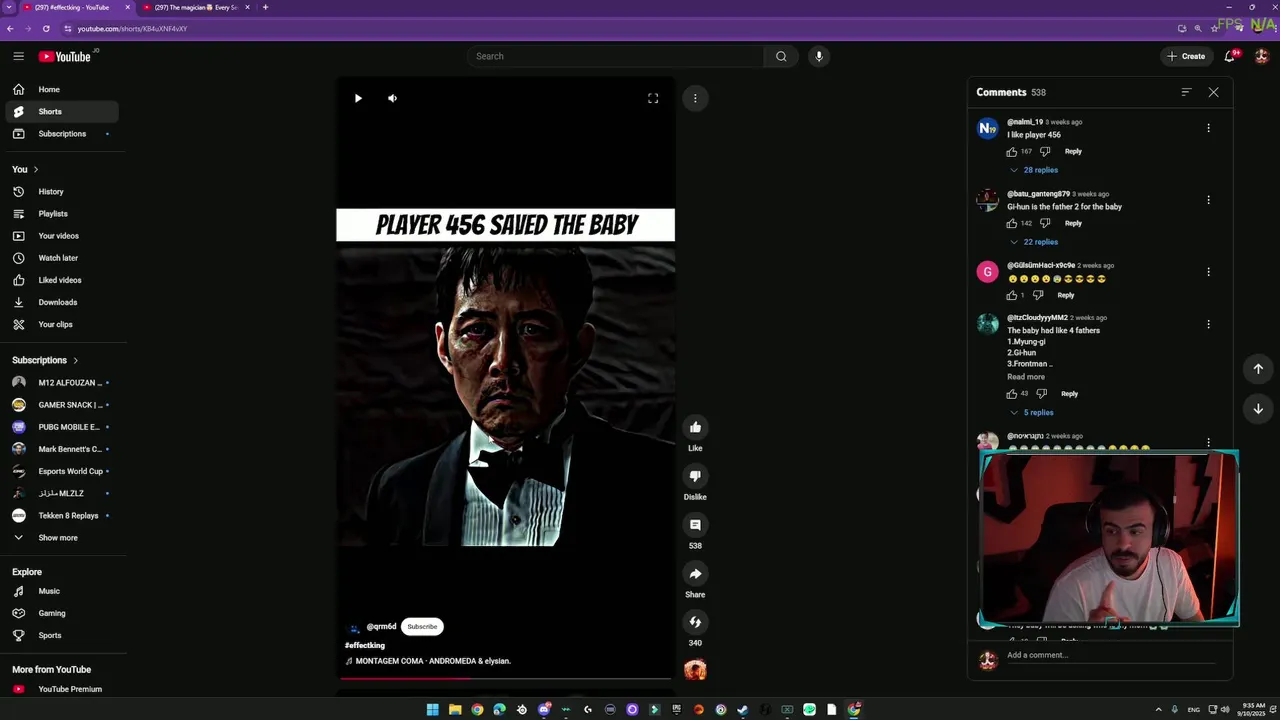Open options for @nalmi_19's comment
The image size is (1280, 720).
pos(1208,128)
